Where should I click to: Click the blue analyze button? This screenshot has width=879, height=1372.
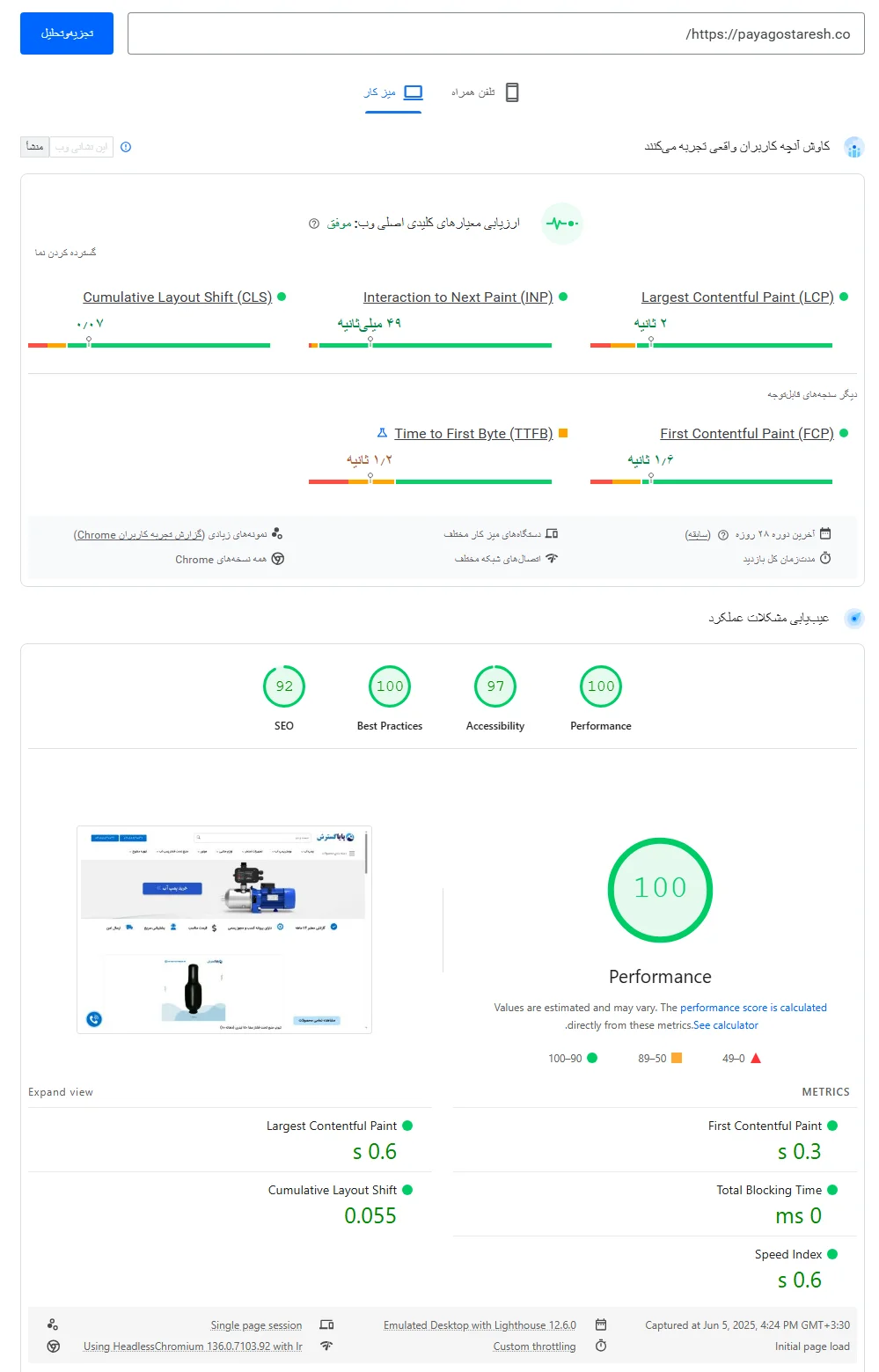[67, 33]
